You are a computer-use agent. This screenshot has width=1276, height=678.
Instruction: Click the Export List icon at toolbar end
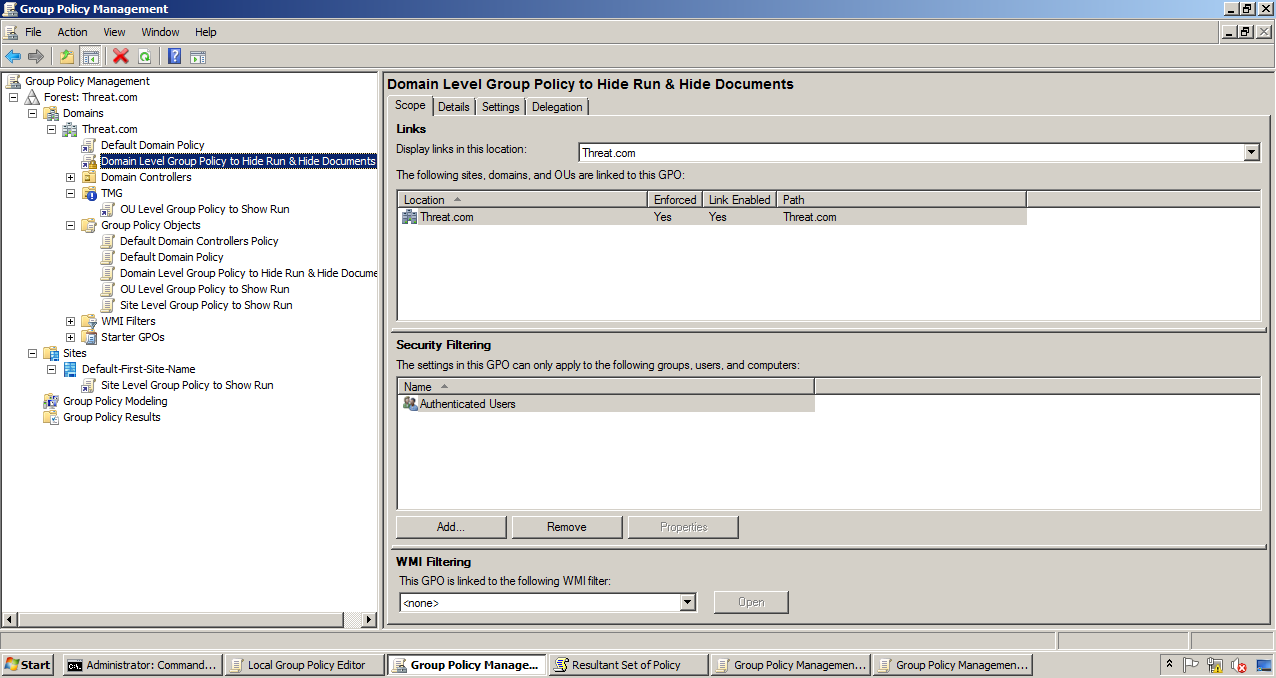click(x=197, y=56)
